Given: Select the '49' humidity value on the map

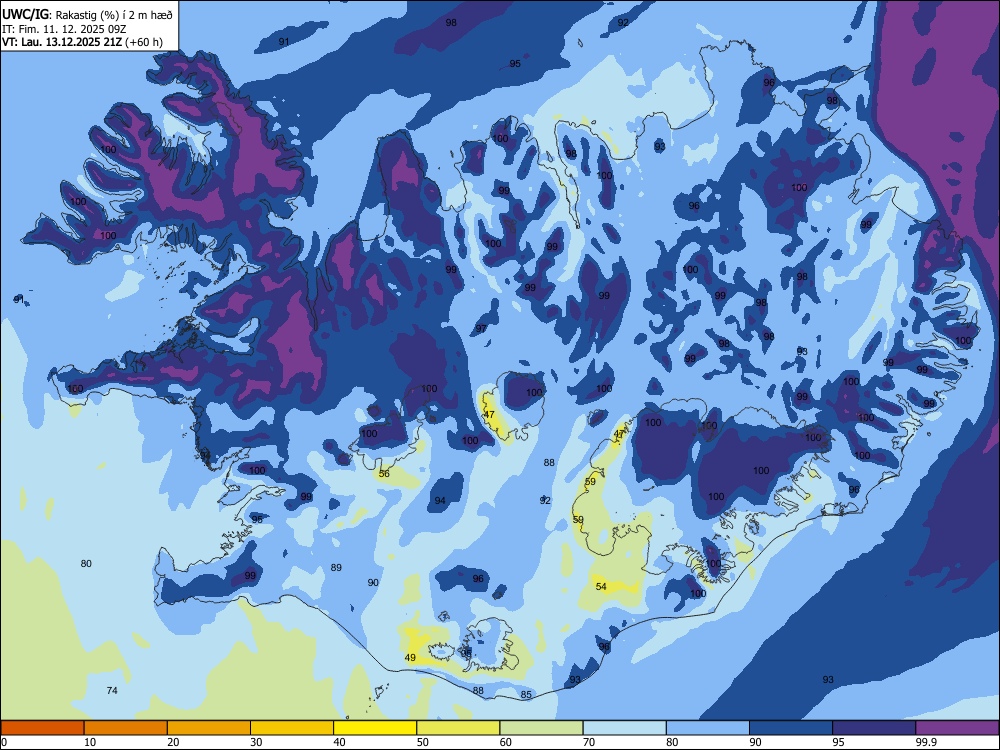Looking at the screenshot, I should (x=410, y=658).
